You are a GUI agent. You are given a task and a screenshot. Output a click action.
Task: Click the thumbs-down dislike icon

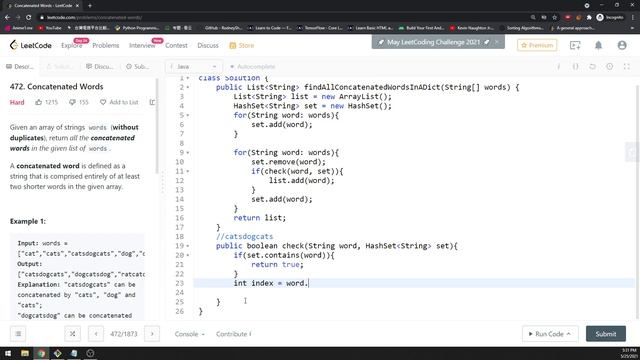[x=72, y=102]
